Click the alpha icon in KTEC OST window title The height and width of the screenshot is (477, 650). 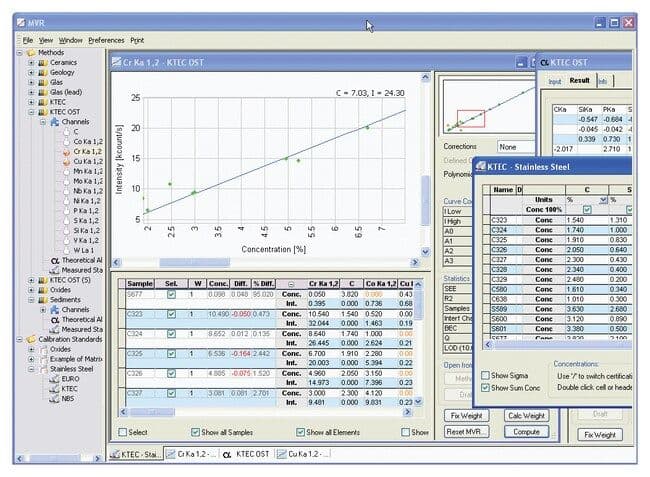click(x=545, y=63)
